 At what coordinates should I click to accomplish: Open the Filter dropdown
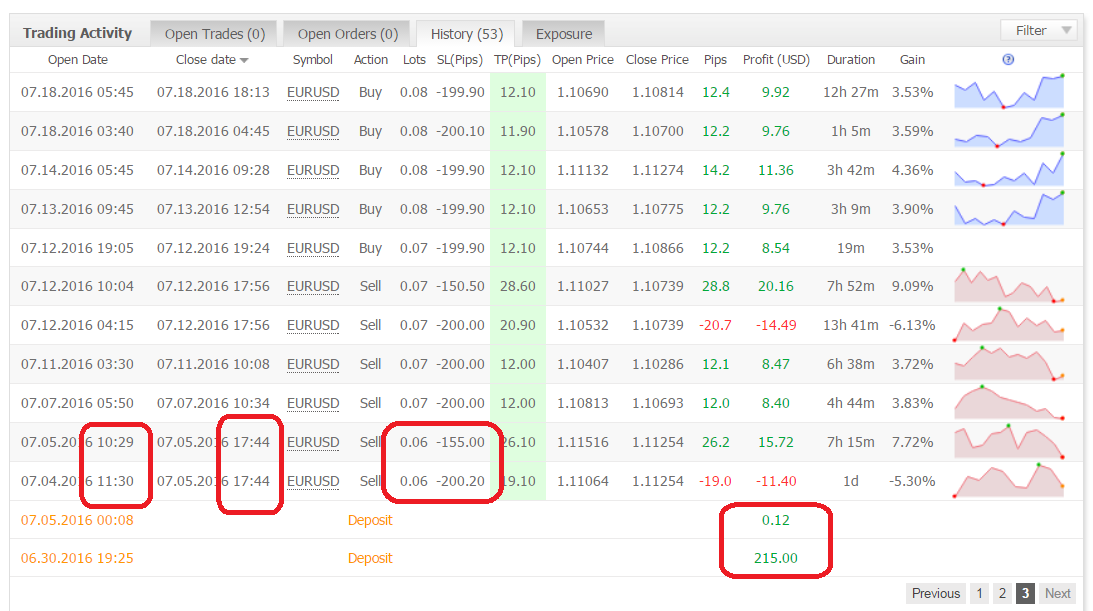click(1039, 30)
